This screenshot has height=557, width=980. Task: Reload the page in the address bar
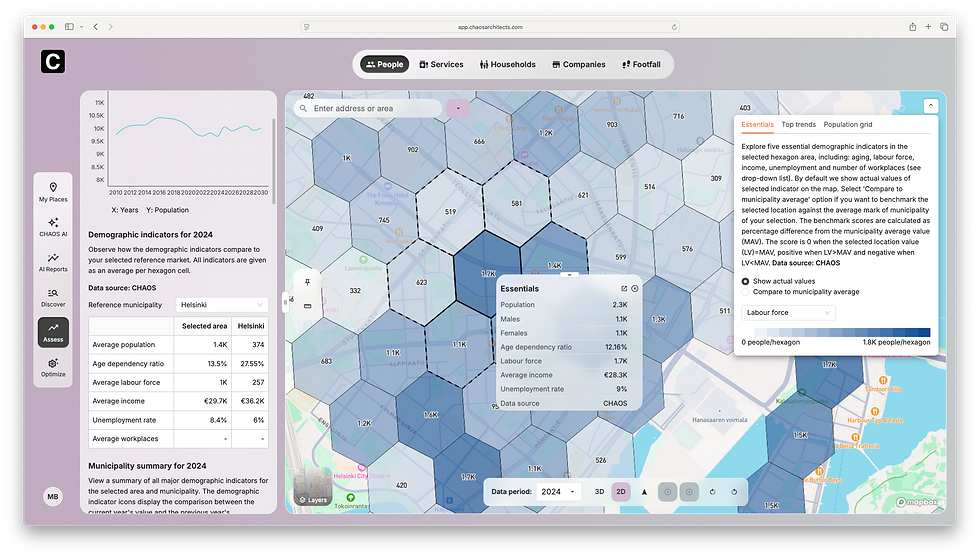(x=674, y=27)
